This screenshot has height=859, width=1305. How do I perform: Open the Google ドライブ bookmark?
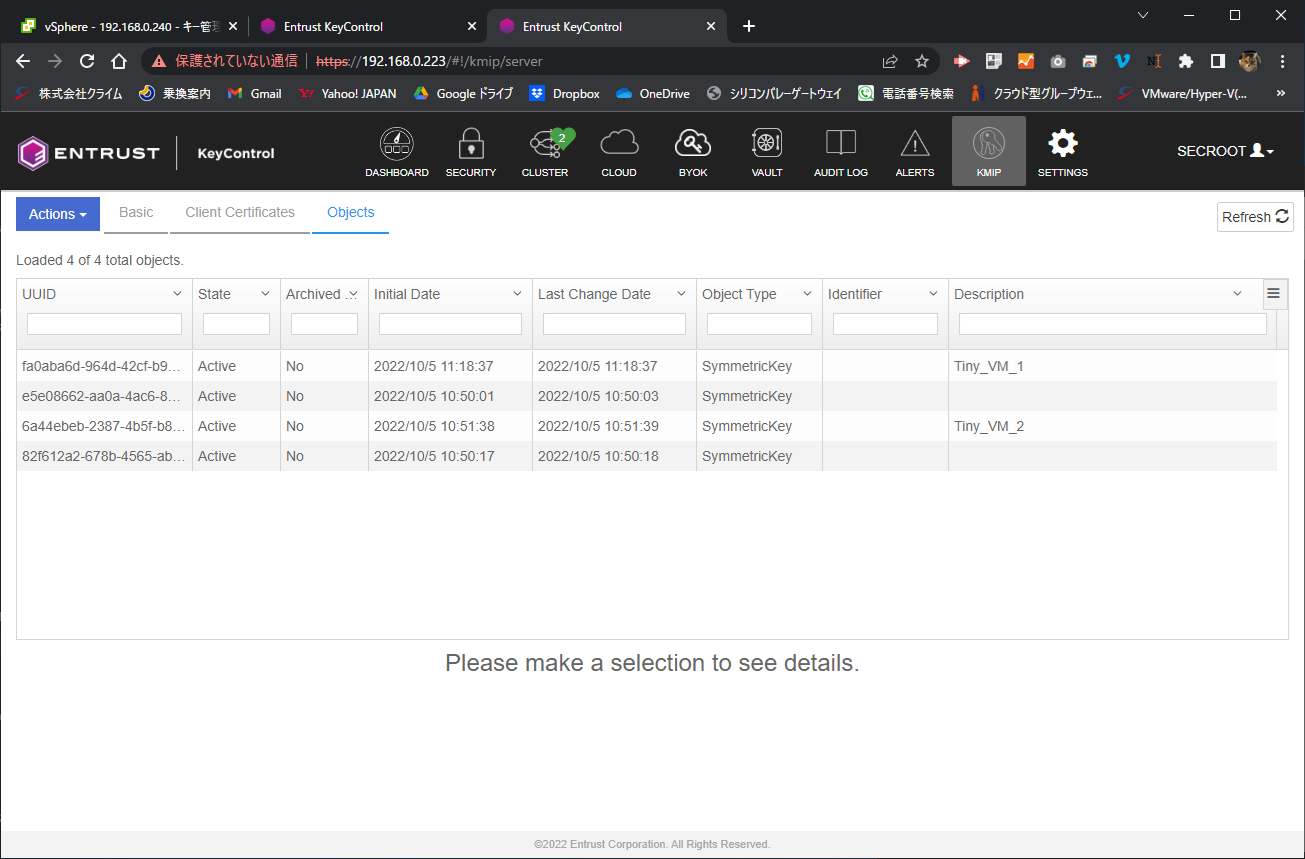[463, 93]
